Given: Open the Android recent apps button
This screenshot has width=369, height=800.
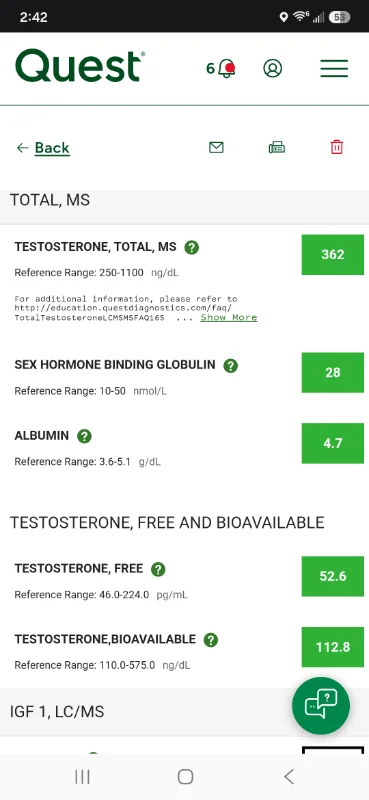Looking at the screenshot, I should click(x=82, y=777).
